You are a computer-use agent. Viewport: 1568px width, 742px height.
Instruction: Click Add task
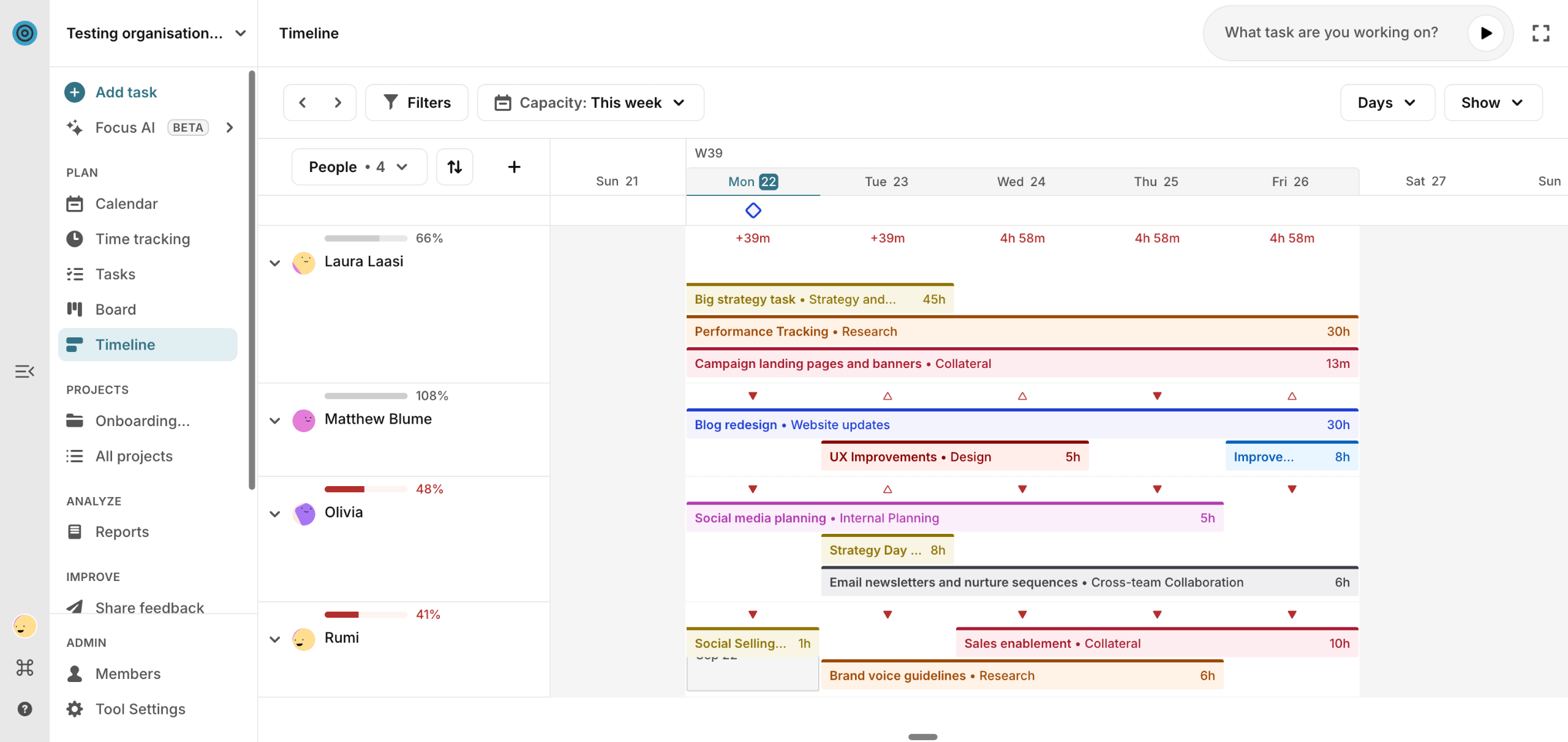126,92
